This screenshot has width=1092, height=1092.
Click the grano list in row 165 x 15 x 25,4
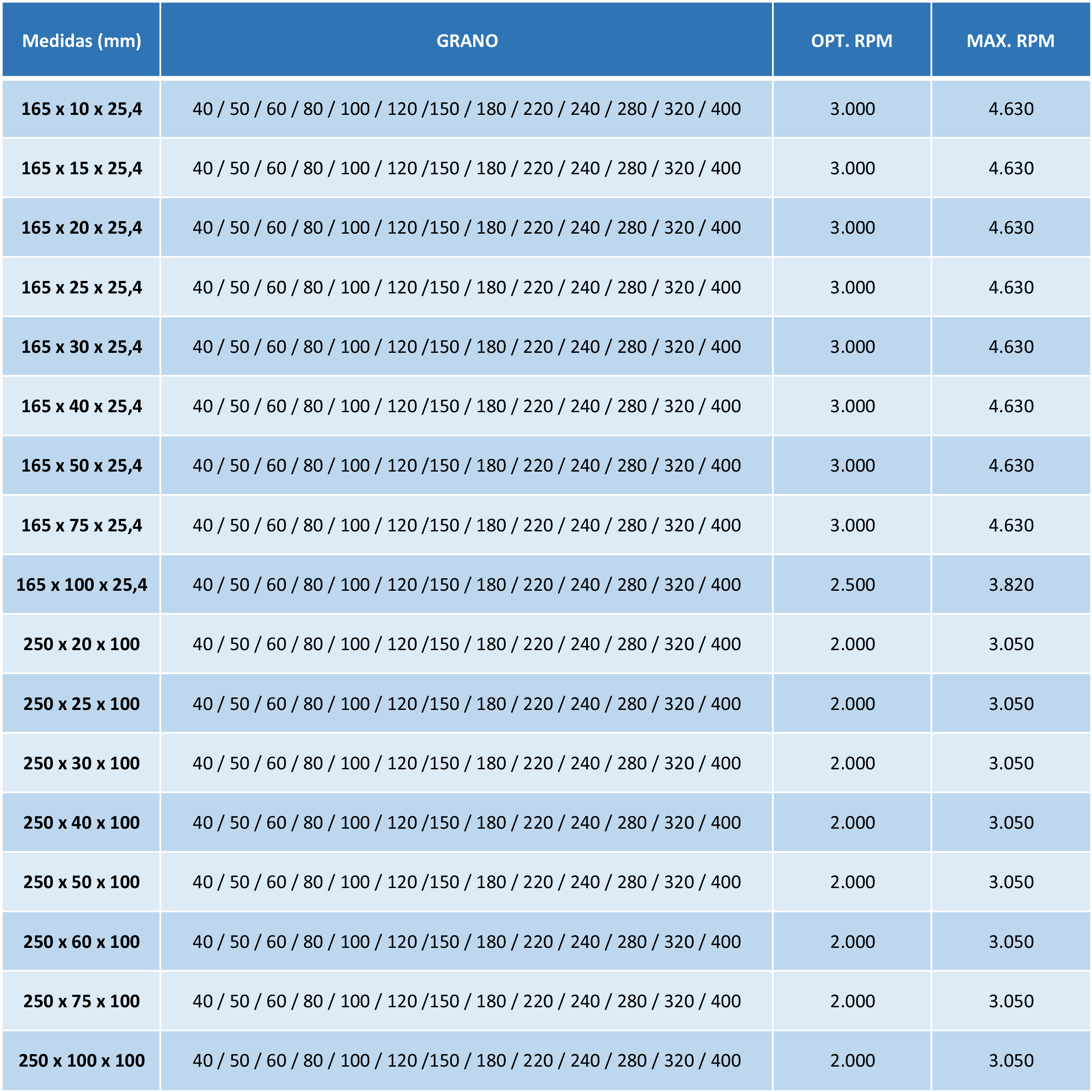(x=467, y=168)
